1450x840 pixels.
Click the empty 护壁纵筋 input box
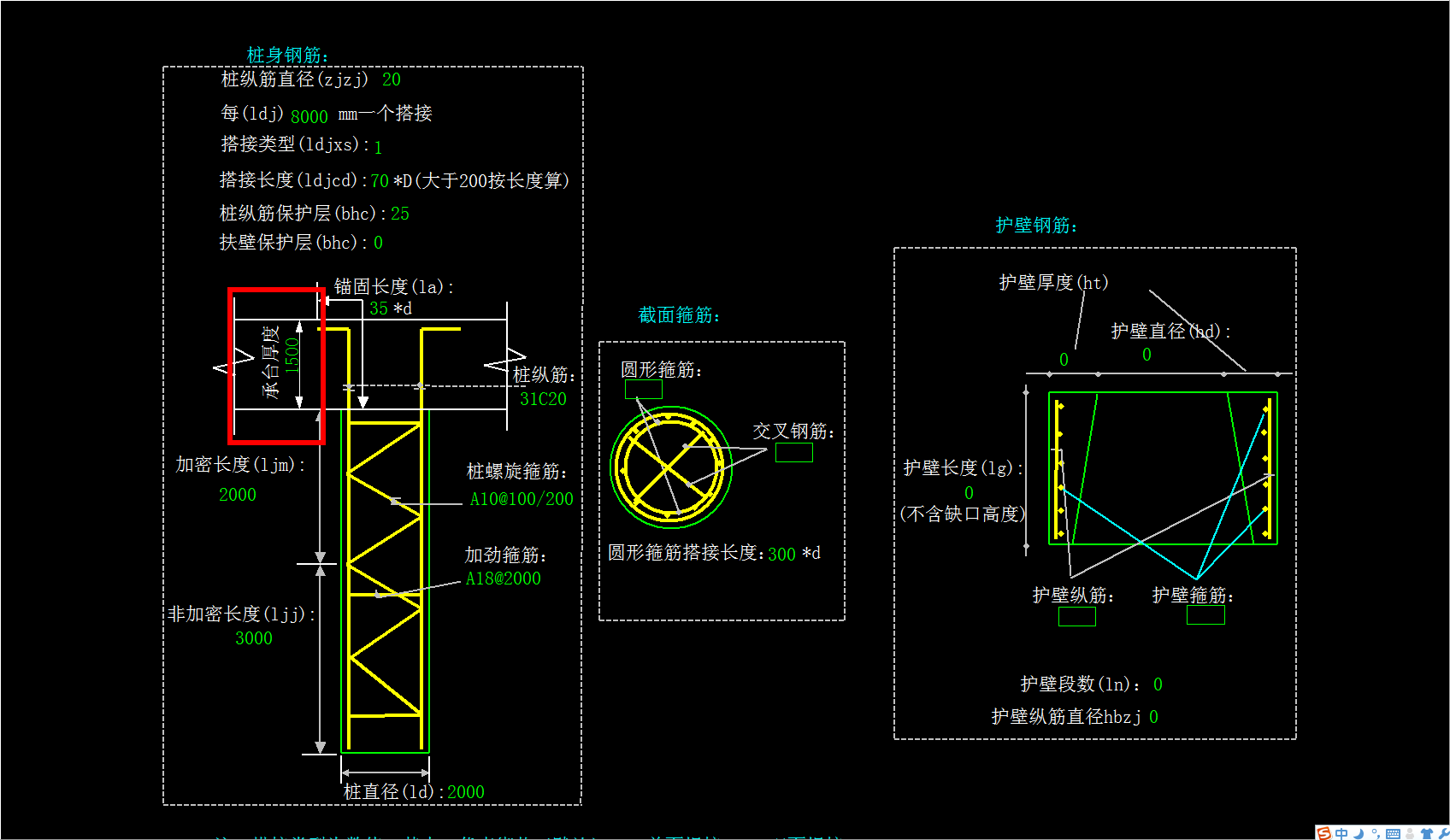(1077, 616)
